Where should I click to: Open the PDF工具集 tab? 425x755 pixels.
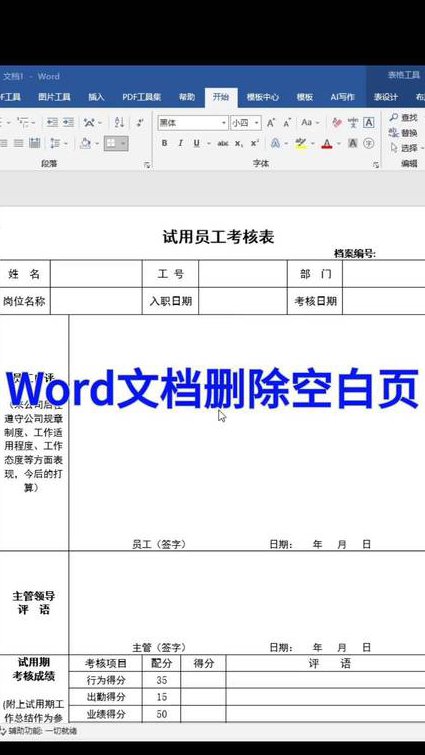[142, 97]
